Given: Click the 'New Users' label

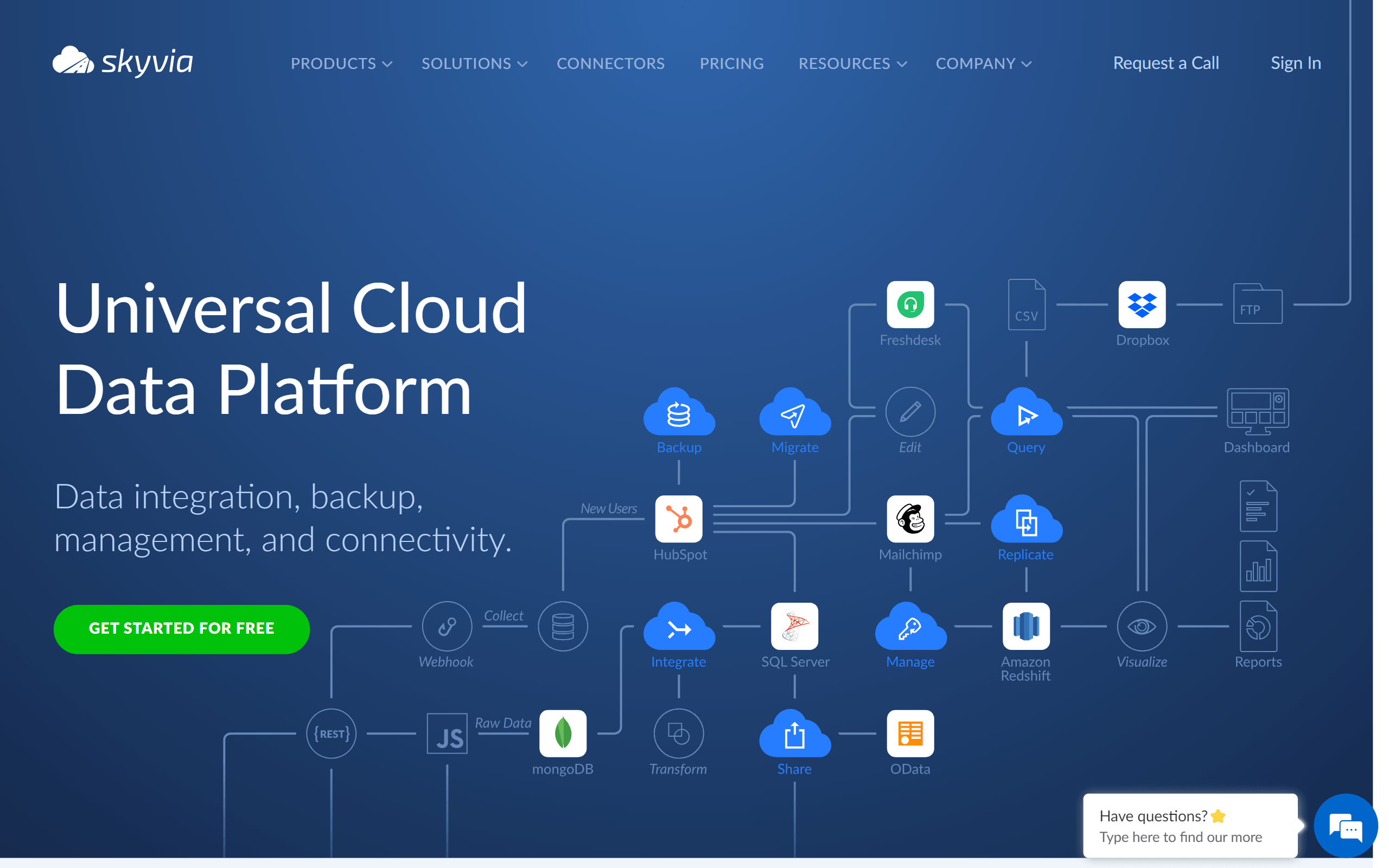Looking at the screenshot, I should (609, 509).
